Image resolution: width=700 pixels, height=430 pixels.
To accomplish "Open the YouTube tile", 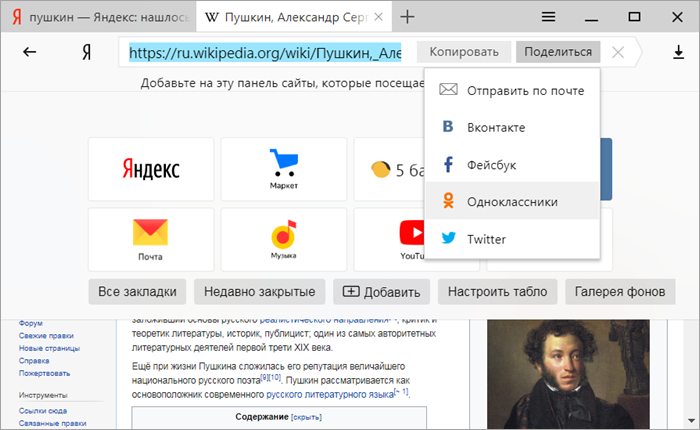I will pyautogui.click(x=389, y=239).
